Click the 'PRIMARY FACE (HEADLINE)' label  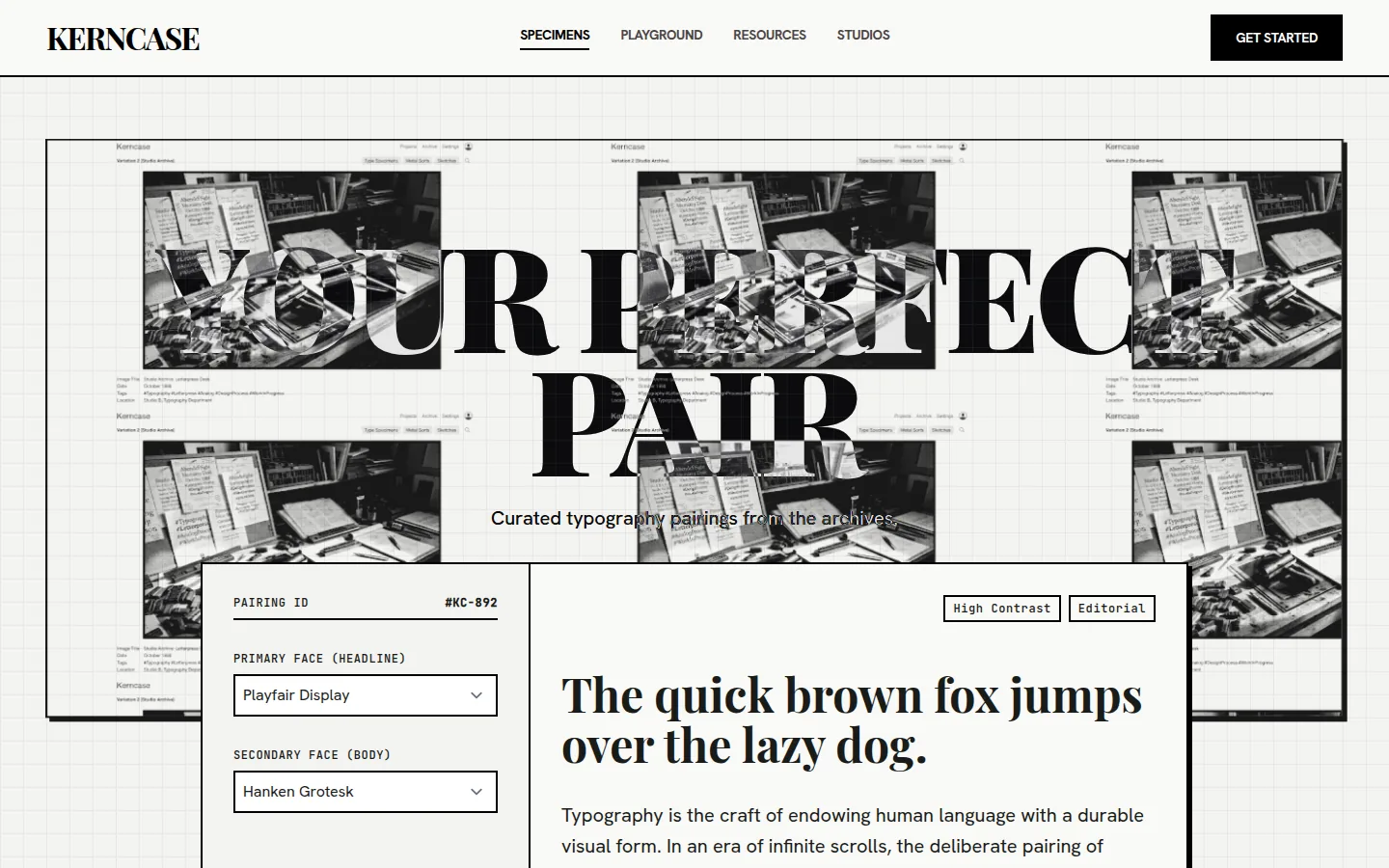(x=319, y=659)
